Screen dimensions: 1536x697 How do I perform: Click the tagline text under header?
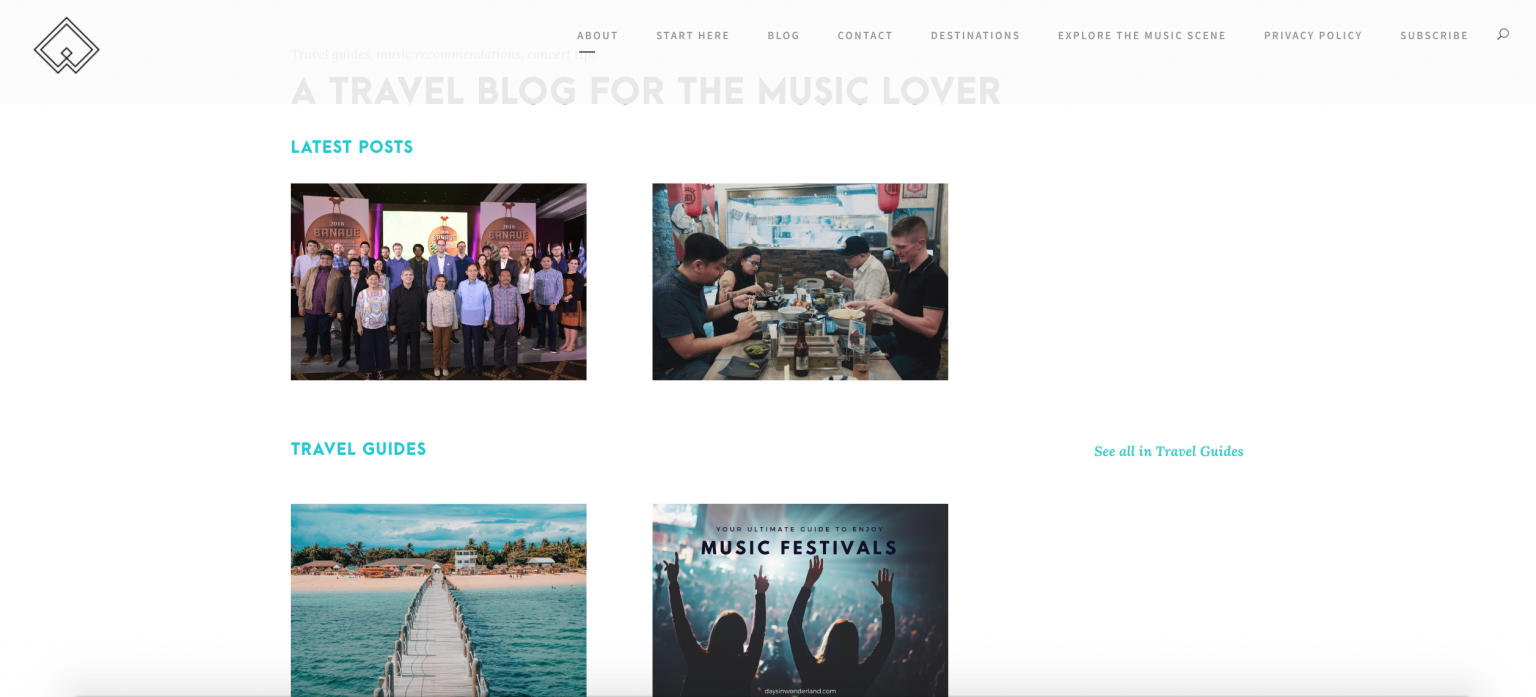point(443,54)
